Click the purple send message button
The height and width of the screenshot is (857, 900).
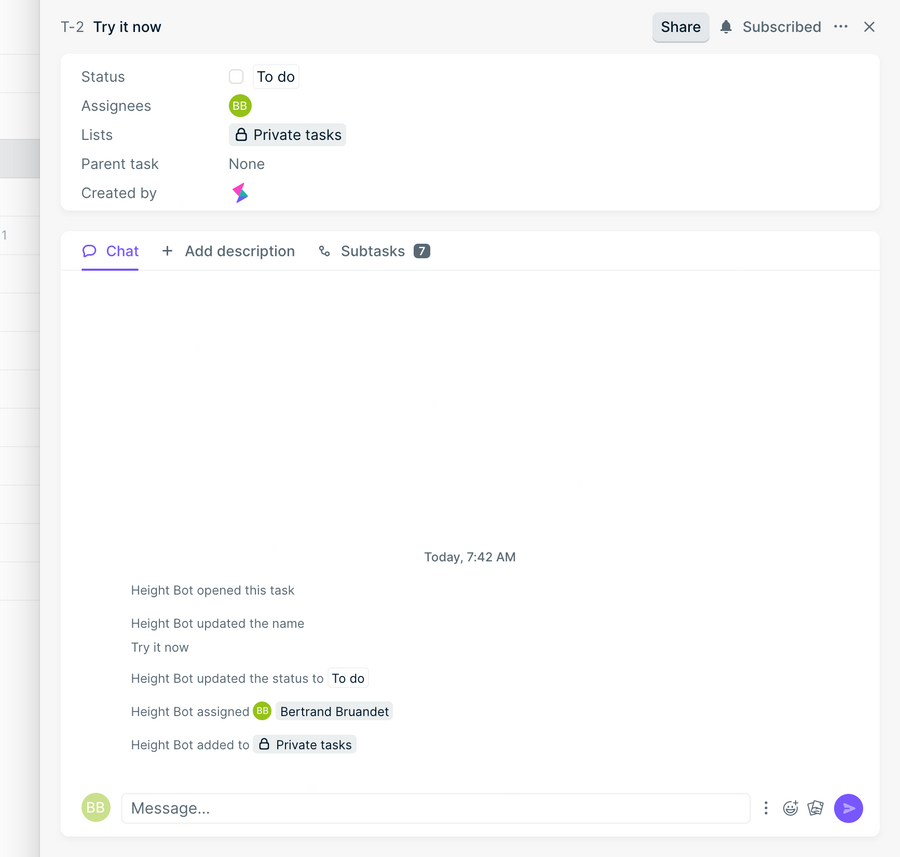(x=848, y=808)
